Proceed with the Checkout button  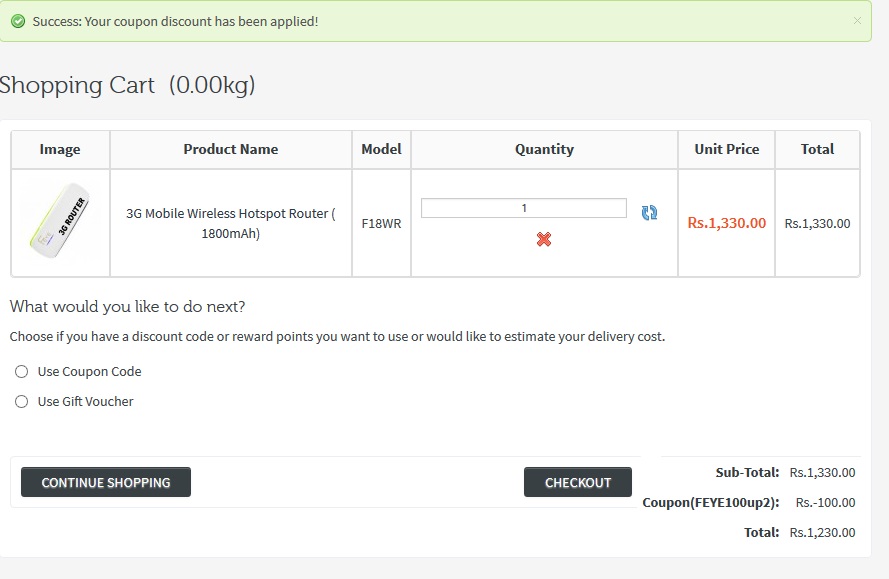click(x=578, y=482)
